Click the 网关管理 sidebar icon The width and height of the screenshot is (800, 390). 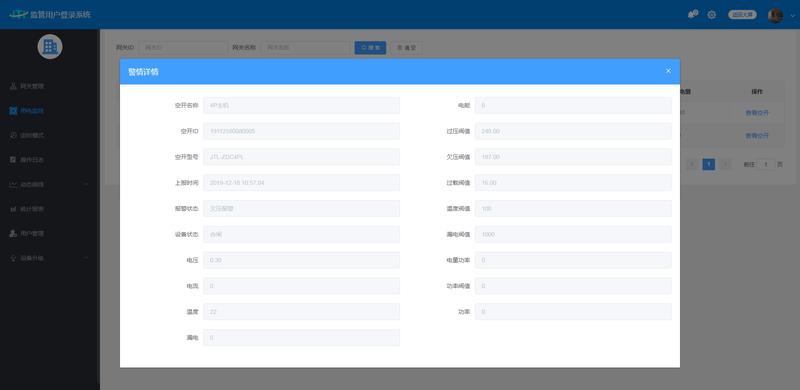pos(13,86)
